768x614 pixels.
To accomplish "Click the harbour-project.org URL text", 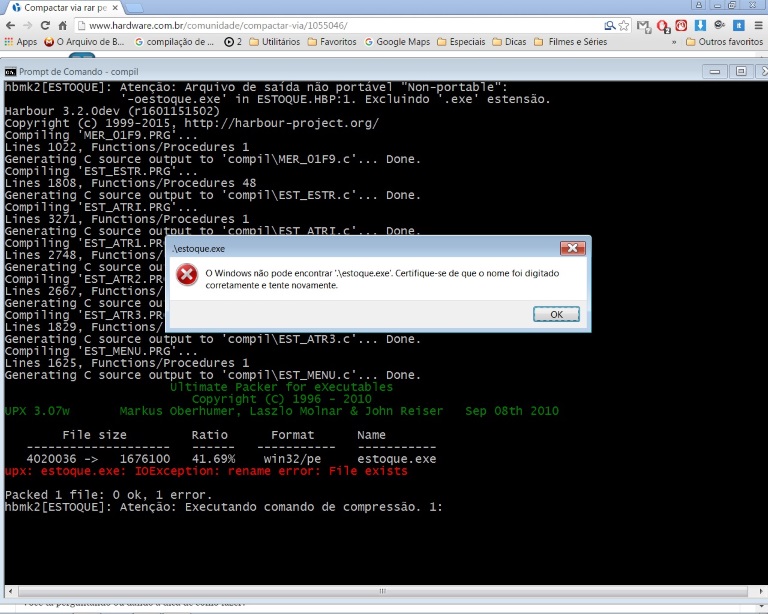I will (x=282, y=123).
